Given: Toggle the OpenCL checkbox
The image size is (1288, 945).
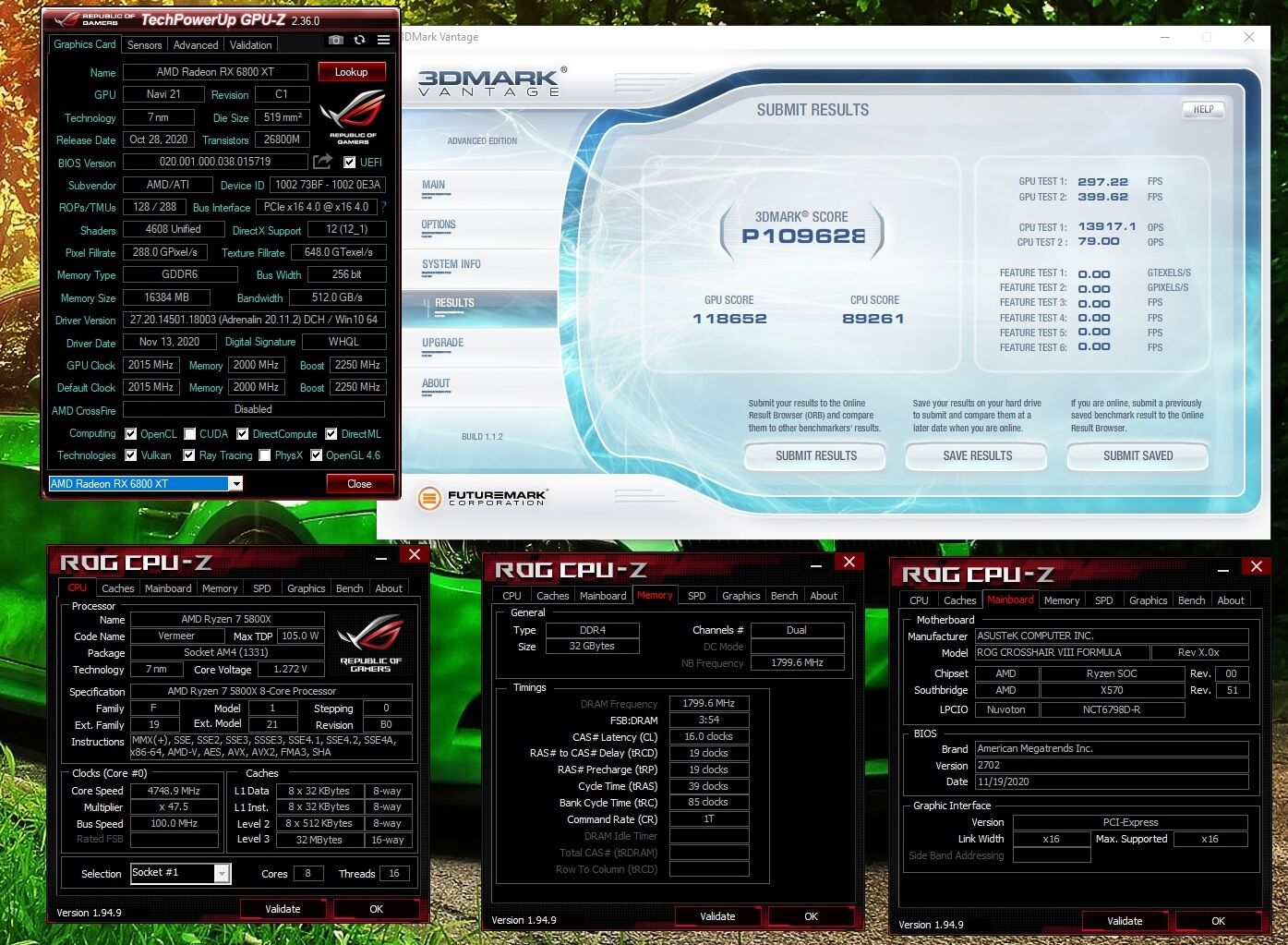Looking at the screenshot, I should pyautogui.click(x=131, y=433).
